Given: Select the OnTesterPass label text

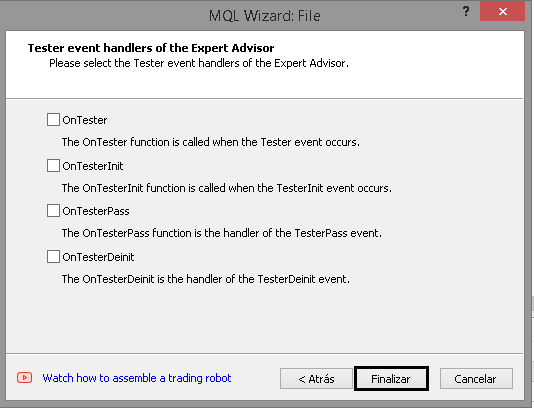Looking at the screenshot, I should (96, 211).
